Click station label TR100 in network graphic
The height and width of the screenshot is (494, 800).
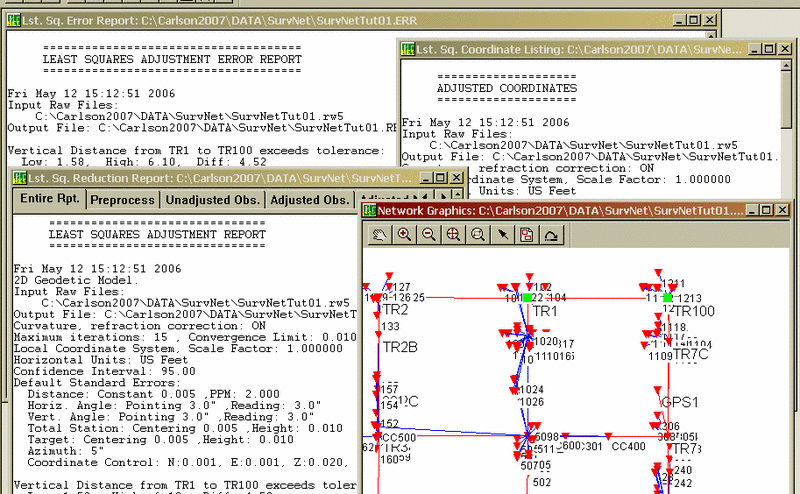[x=694, y=311]
